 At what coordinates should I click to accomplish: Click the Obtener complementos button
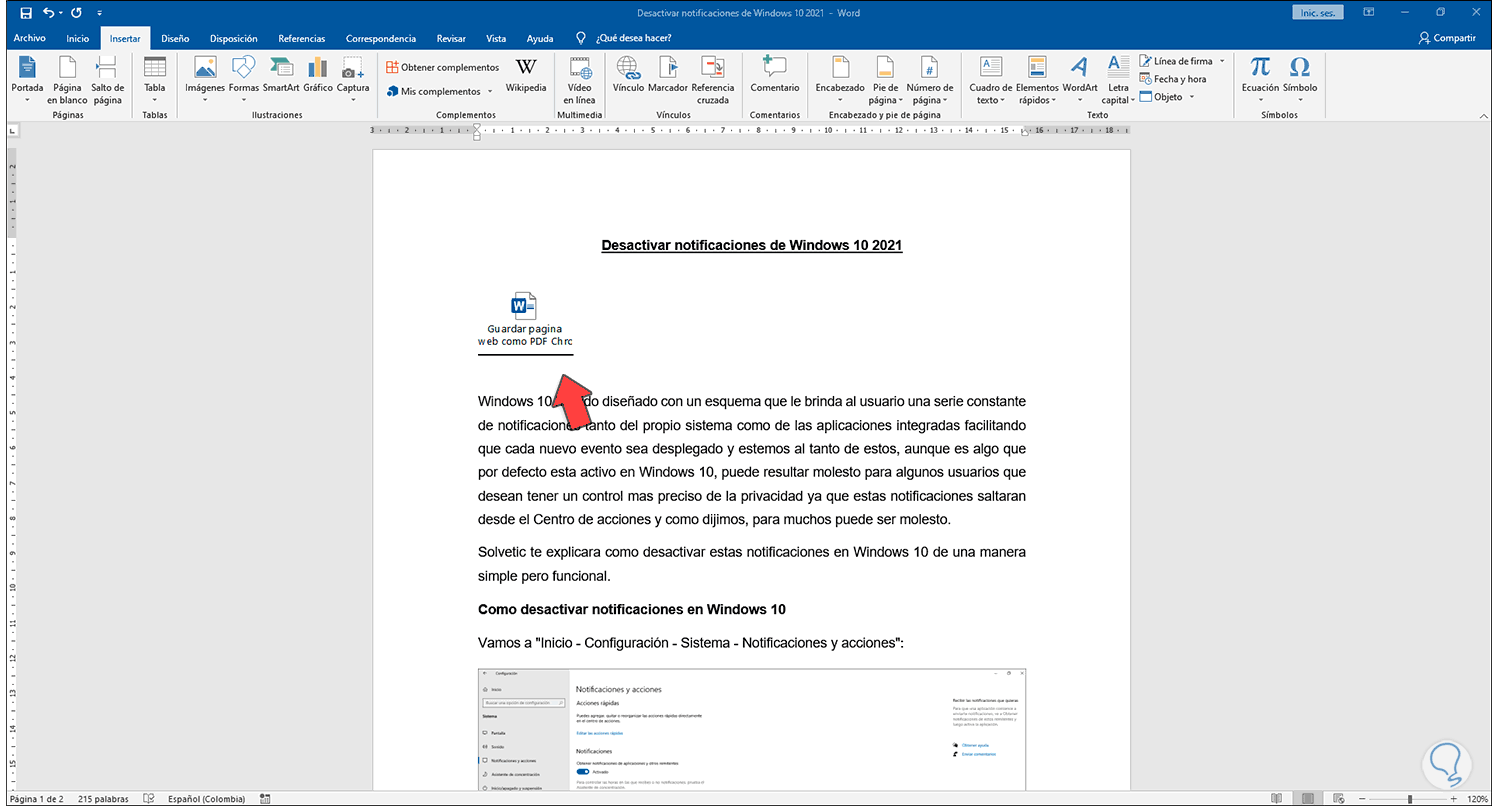pos(442,67)
